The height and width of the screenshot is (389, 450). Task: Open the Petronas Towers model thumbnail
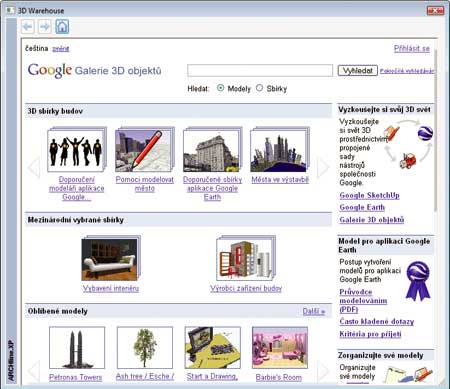(x=77, y=348)
